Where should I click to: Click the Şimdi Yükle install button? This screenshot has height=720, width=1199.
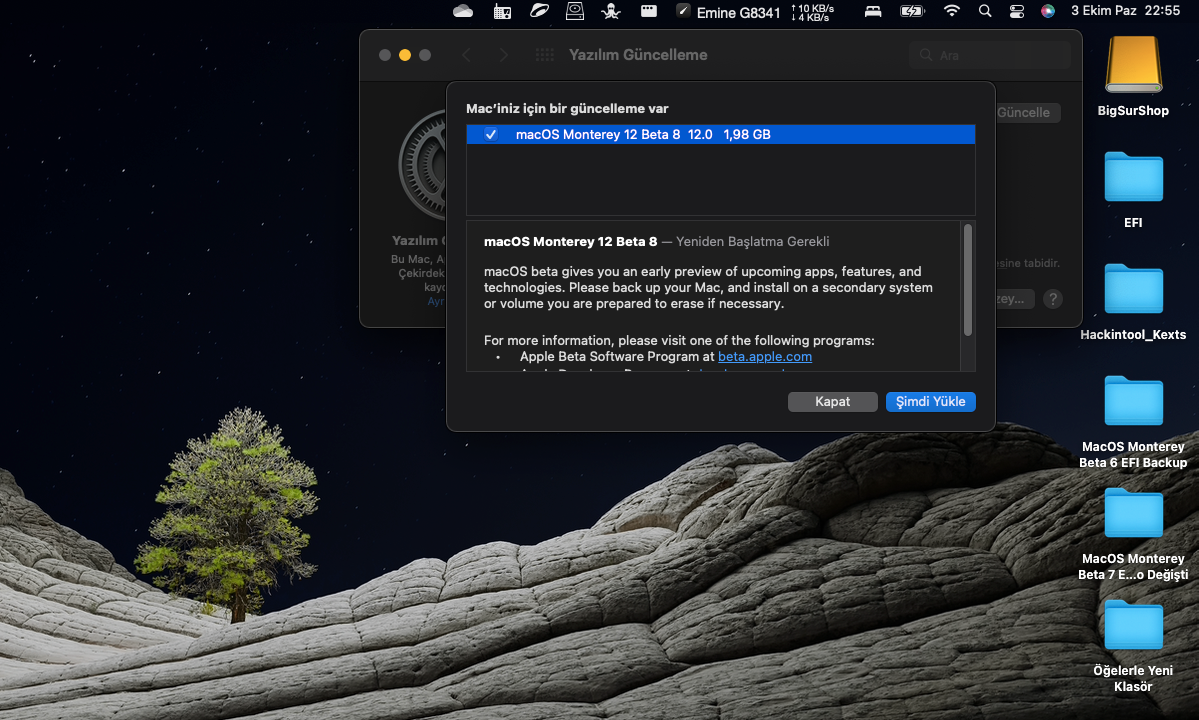(x=930, y=401)
